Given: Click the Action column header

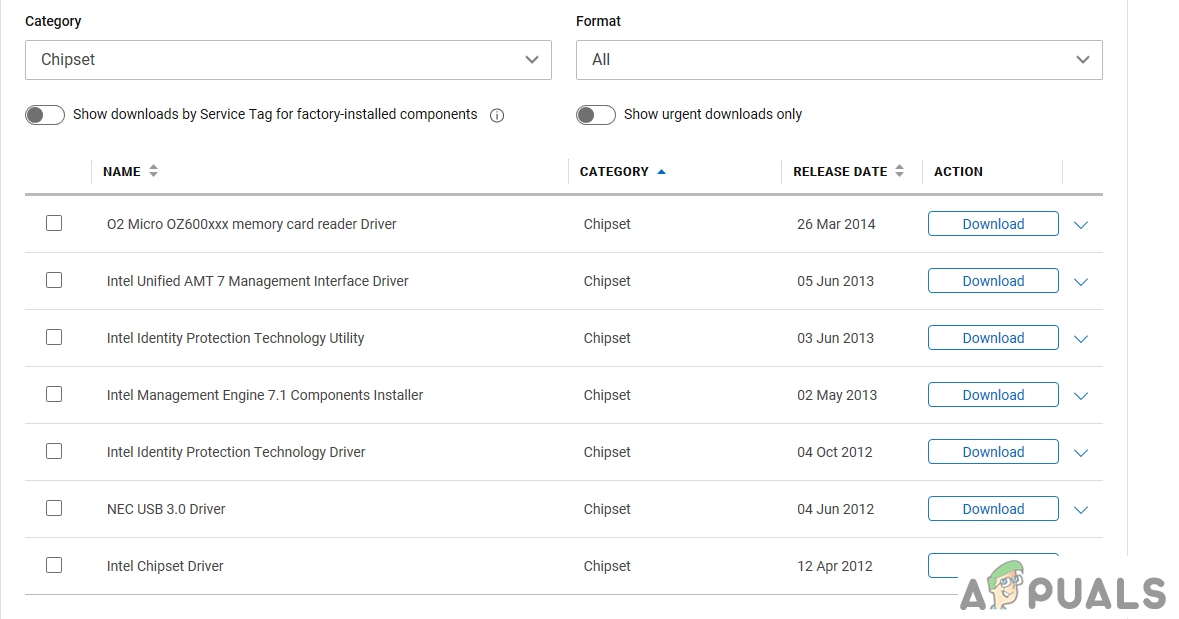Looking at the screenshot, I should click(958, 171).
